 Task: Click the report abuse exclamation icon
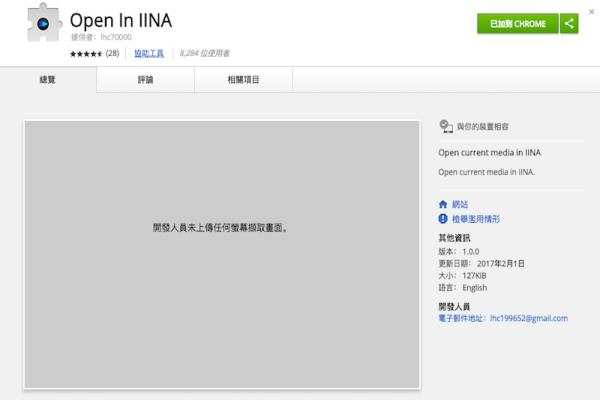[x=443, y=219]
